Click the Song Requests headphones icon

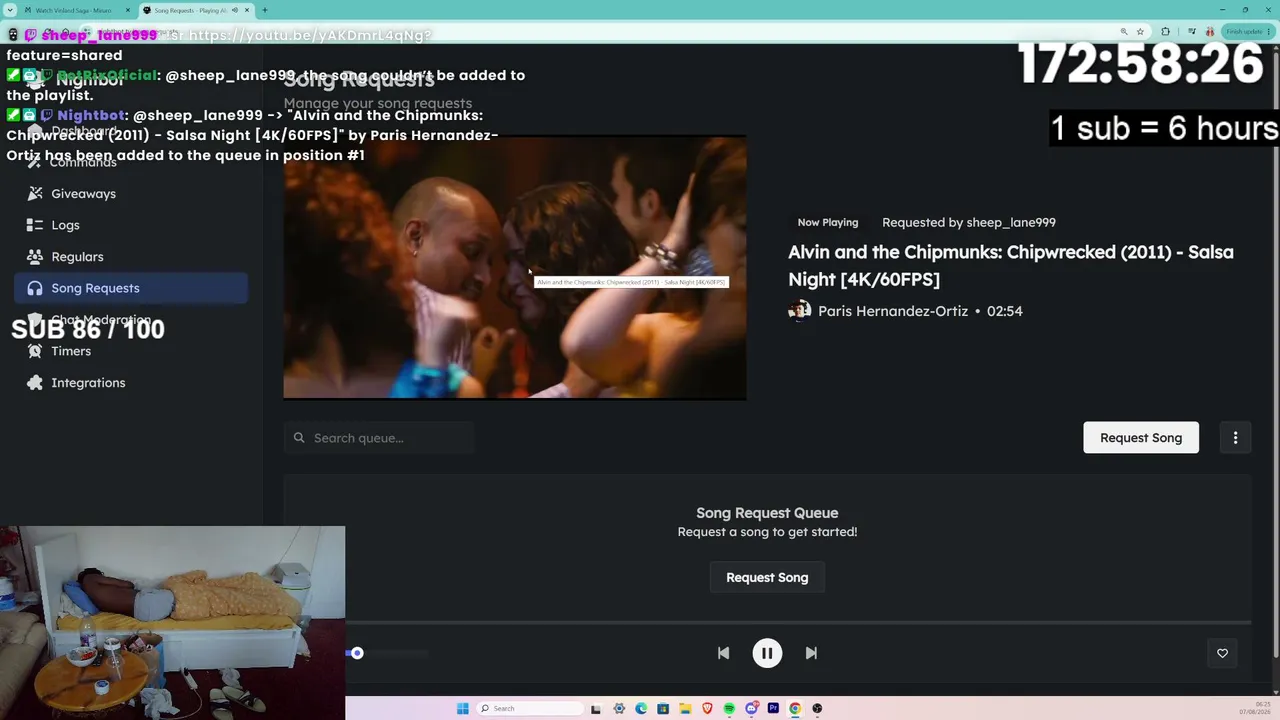[x=35, y=288]
